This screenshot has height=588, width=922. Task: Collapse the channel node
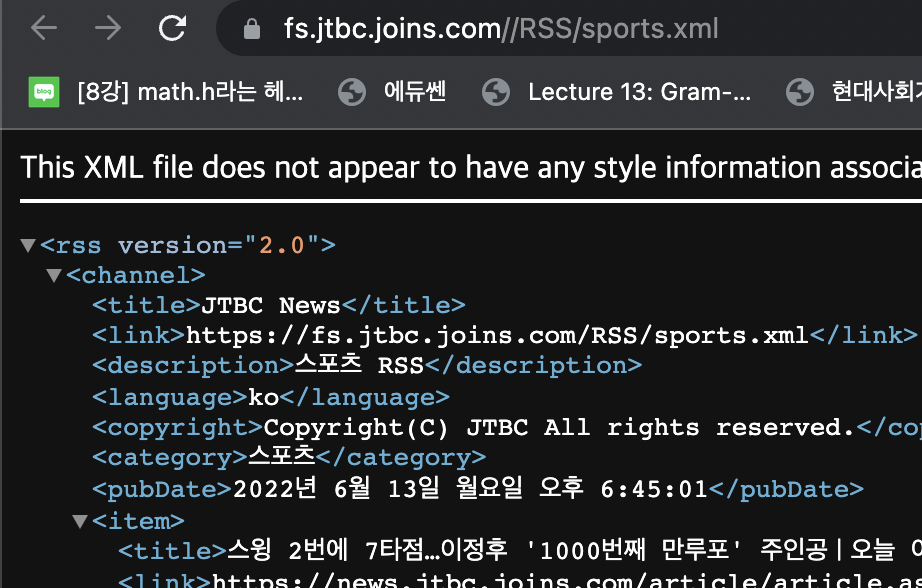click(54, 275)
